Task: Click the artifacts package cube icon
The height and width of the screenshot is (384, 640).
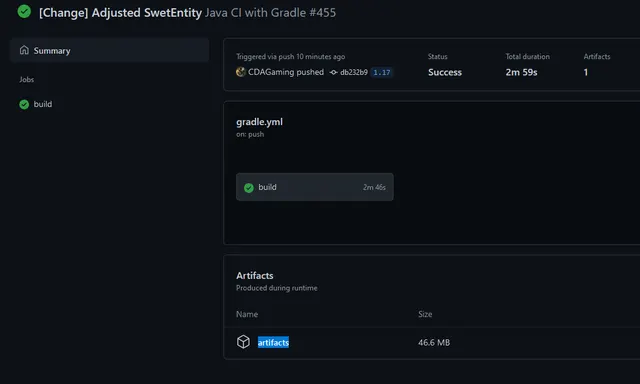Action: tap(243, 342)
